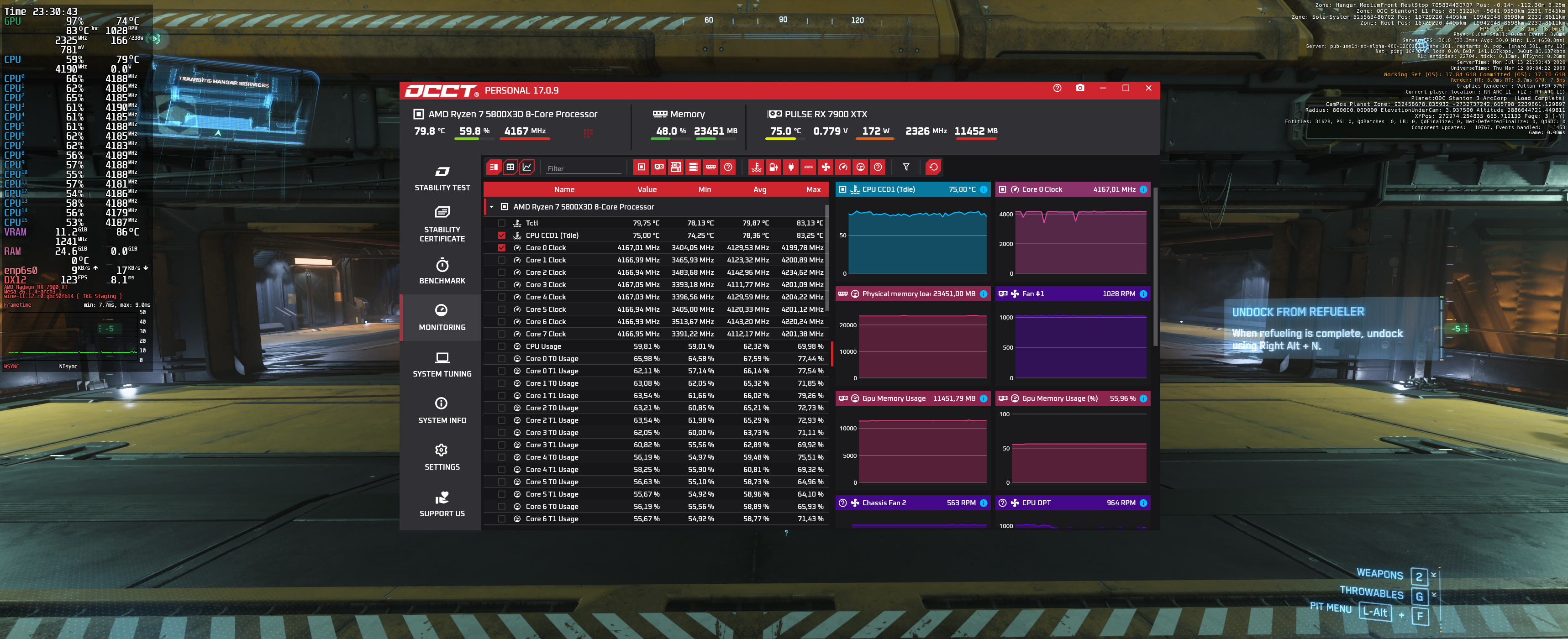Toggle CPU hardware sensor filter
Screen dimensions: 1568x639
[x=641, y=167]
